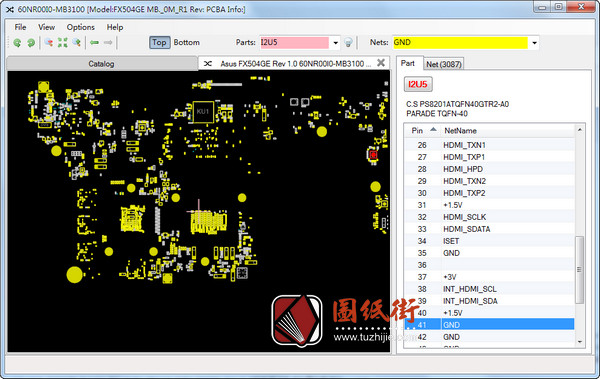Open the Net (3087) tab

click(x=444, y=64)
